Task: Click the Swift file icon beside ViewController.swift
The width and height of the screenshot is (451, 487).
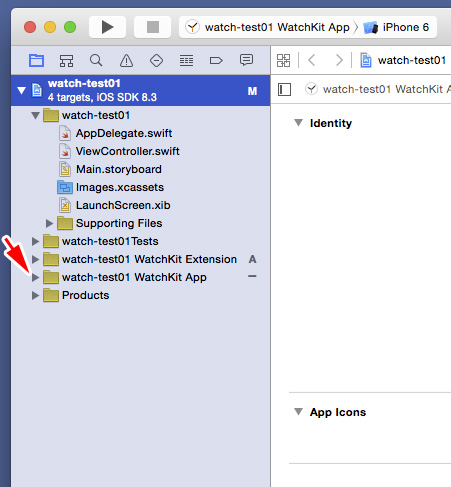Action: 65,151
